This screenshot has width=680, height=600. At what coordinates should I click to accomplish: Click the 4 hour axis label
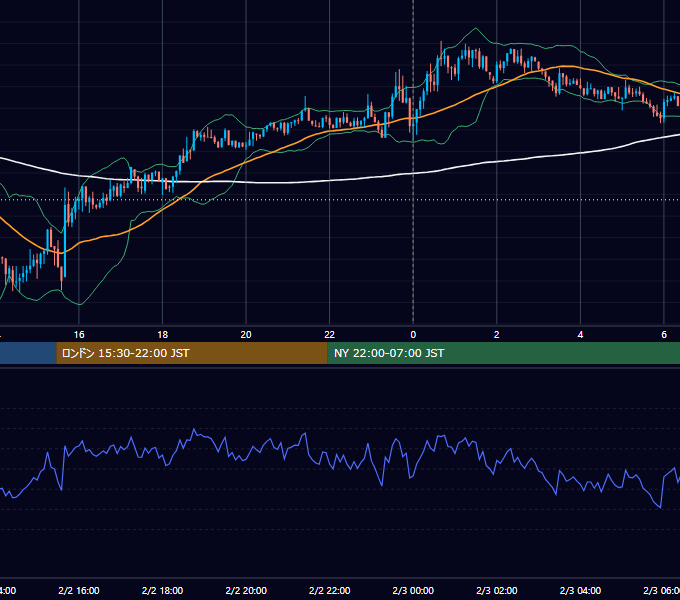(580, 335)
